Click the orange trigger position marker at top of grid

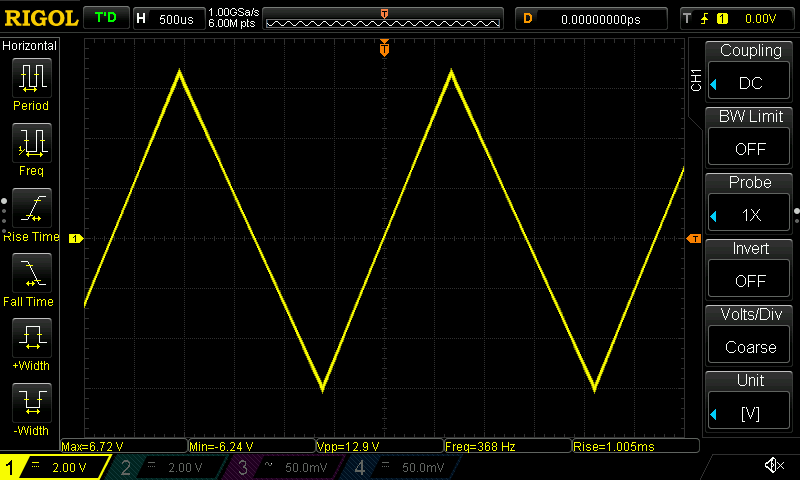coord(384,48)
